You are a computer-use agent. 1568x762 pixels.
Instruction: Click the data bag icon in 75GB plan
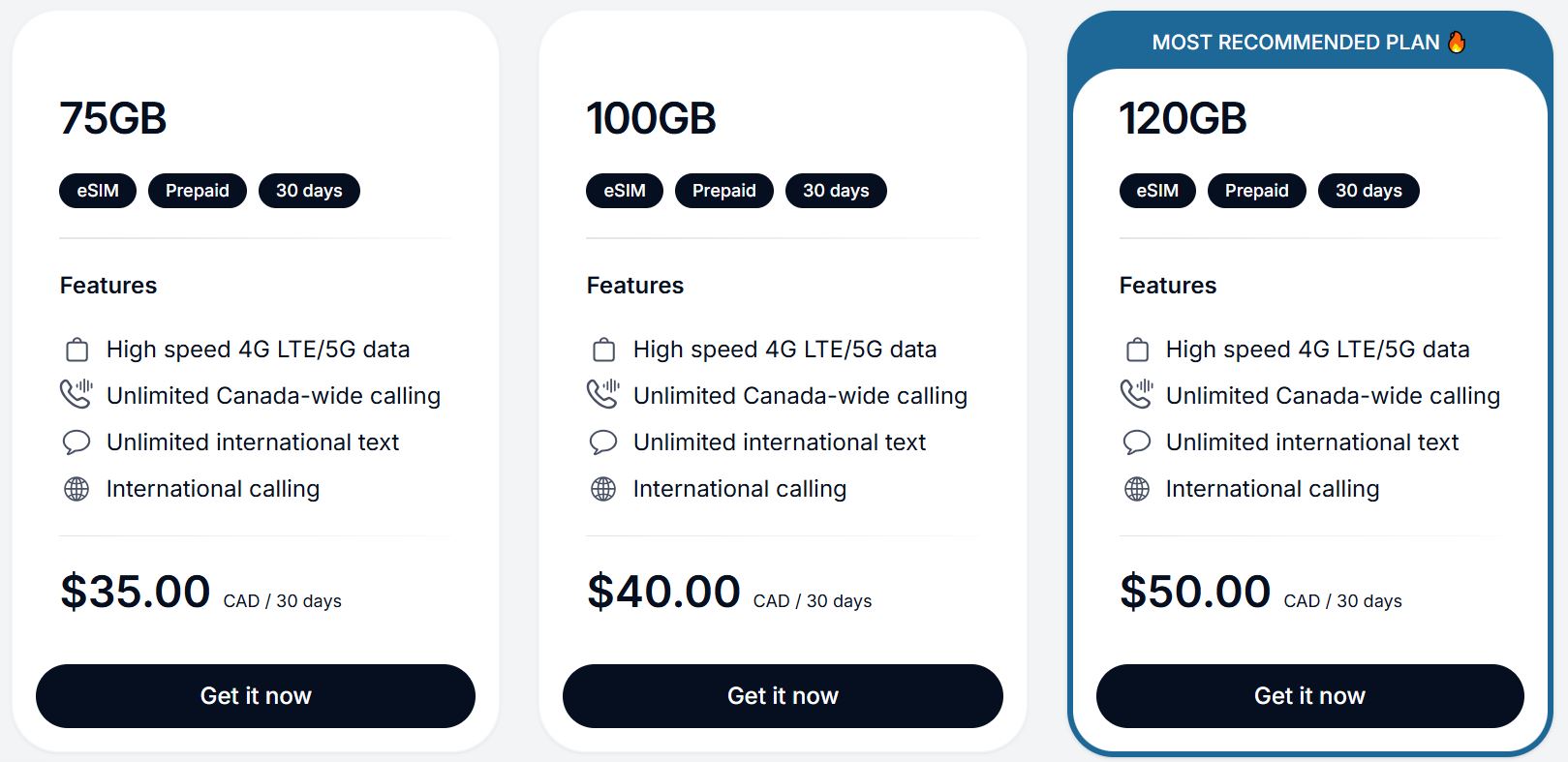pos(77,350)
